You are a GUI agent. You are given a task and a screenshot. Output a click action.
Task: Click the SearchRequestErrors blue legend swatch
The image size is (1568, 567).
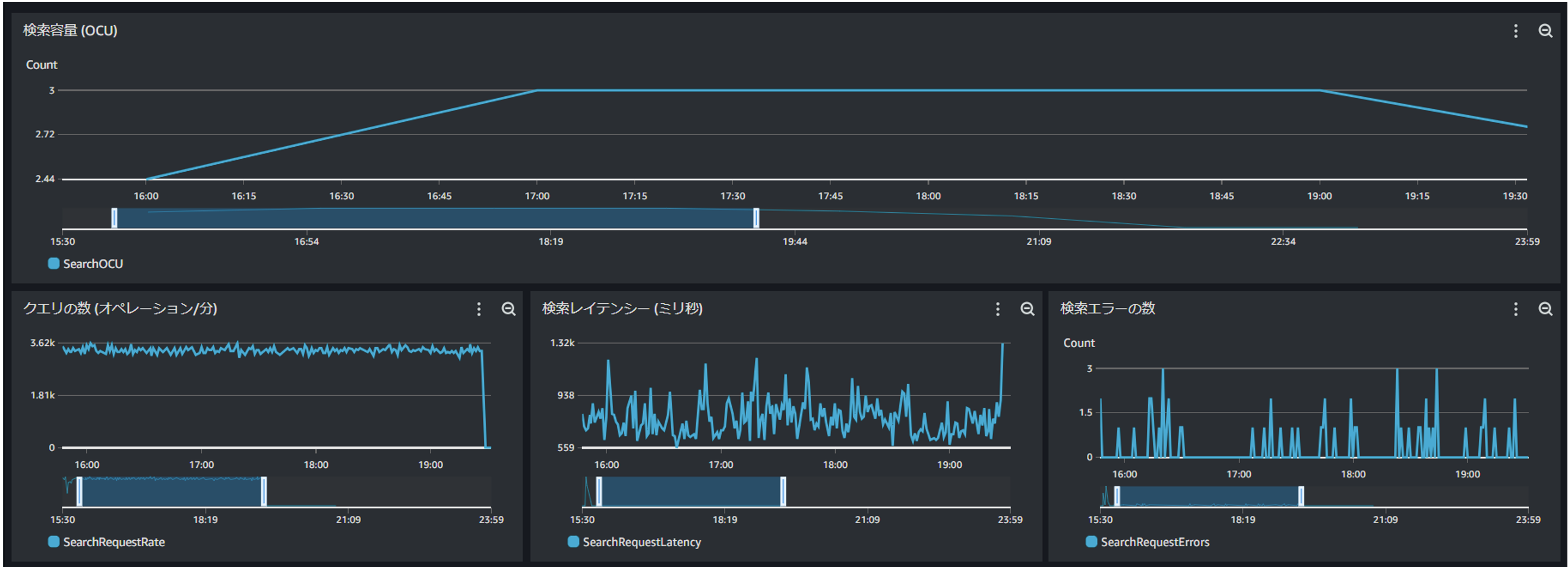1092,542
